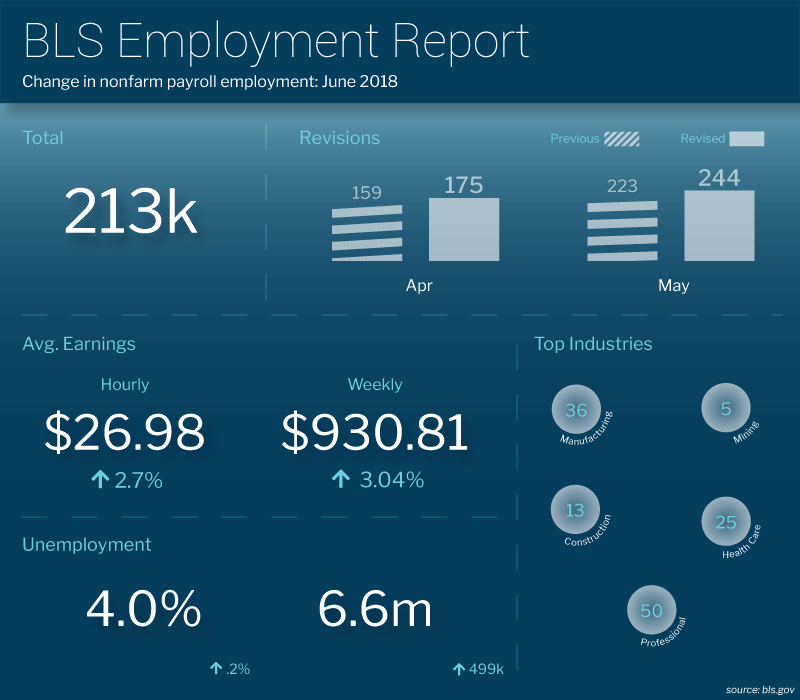Image resolution: width=800 pixels, height=700 pixels.
Task: Click the "213k" total figure
Action: tap(131, 210)
